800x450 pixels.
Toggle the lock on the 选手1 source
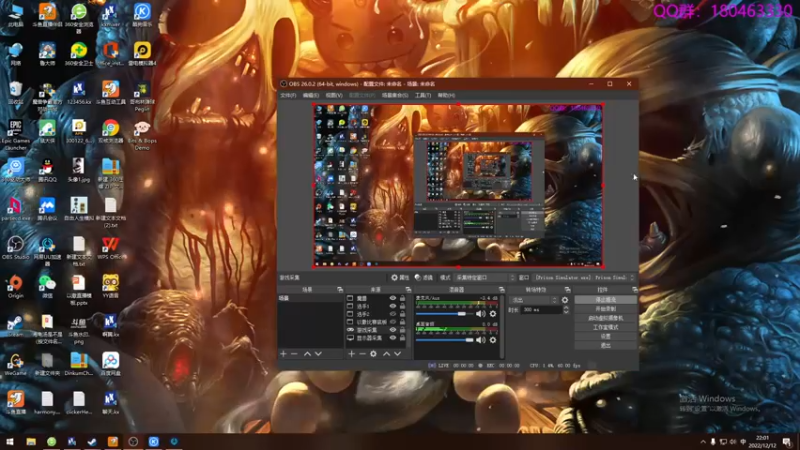coord(403,306)
